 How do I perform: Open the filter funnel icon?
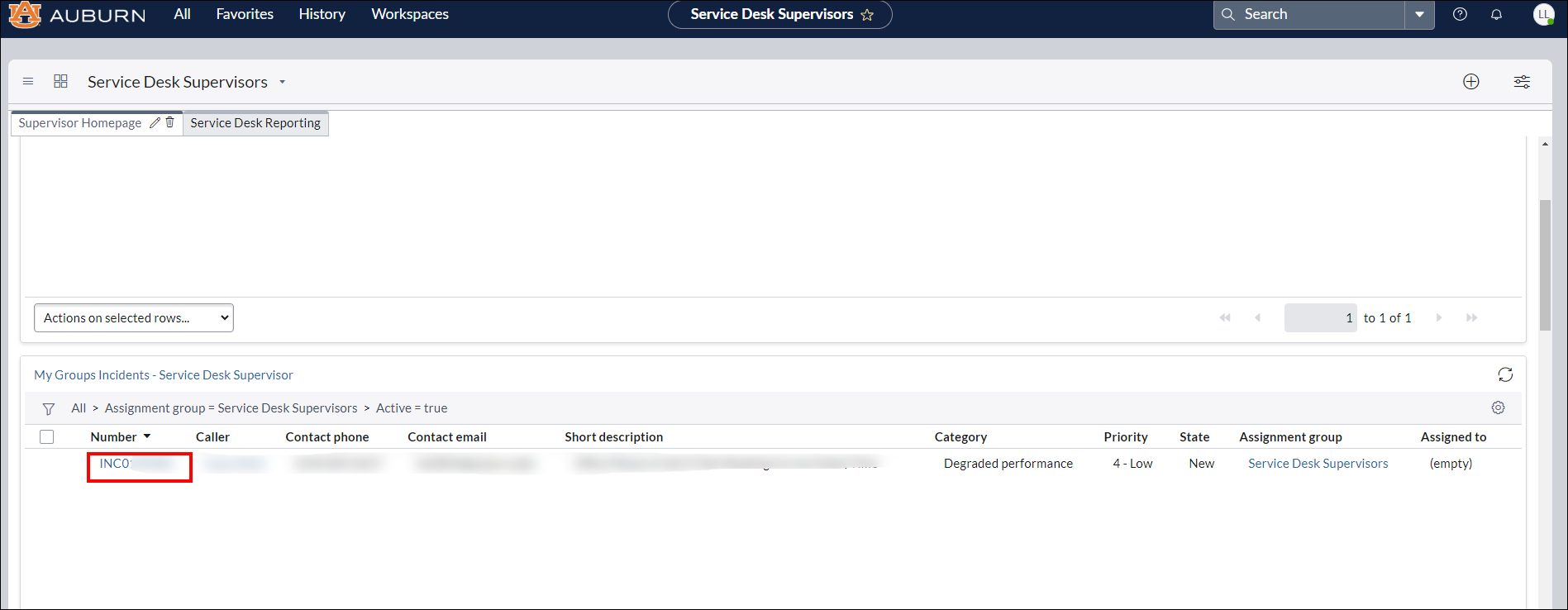[x=49, y=409]
